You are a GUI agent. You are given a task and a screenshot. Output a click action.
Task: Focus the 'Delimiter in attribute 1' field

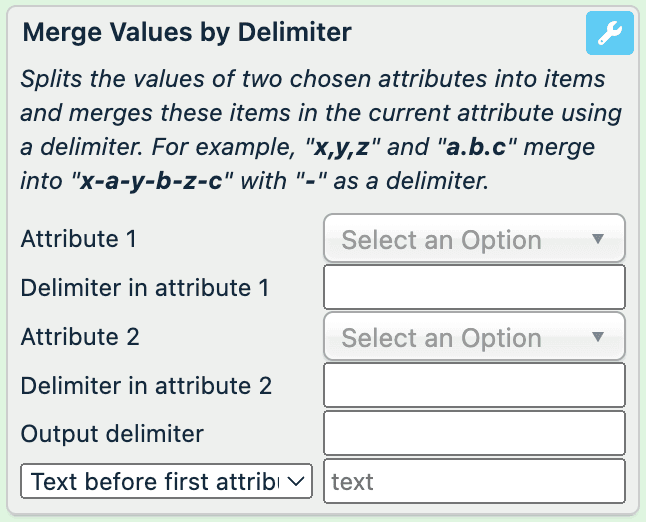474,288
